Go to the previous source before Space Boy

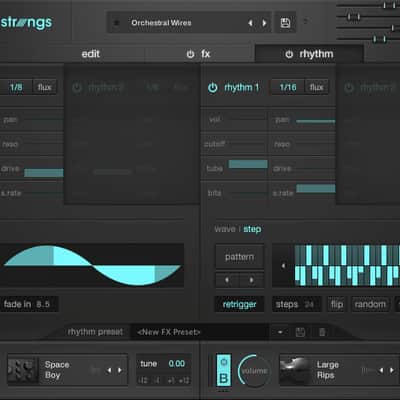tap(109, 370)
